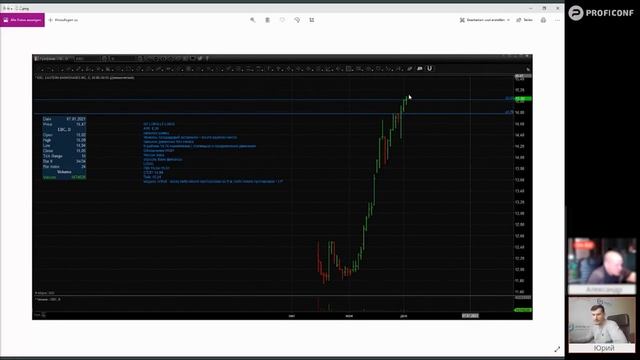The height and width of the screenshot is (360, 640).
Task: Click the 'Teilen' share button
Action: [x=524, y=20]
